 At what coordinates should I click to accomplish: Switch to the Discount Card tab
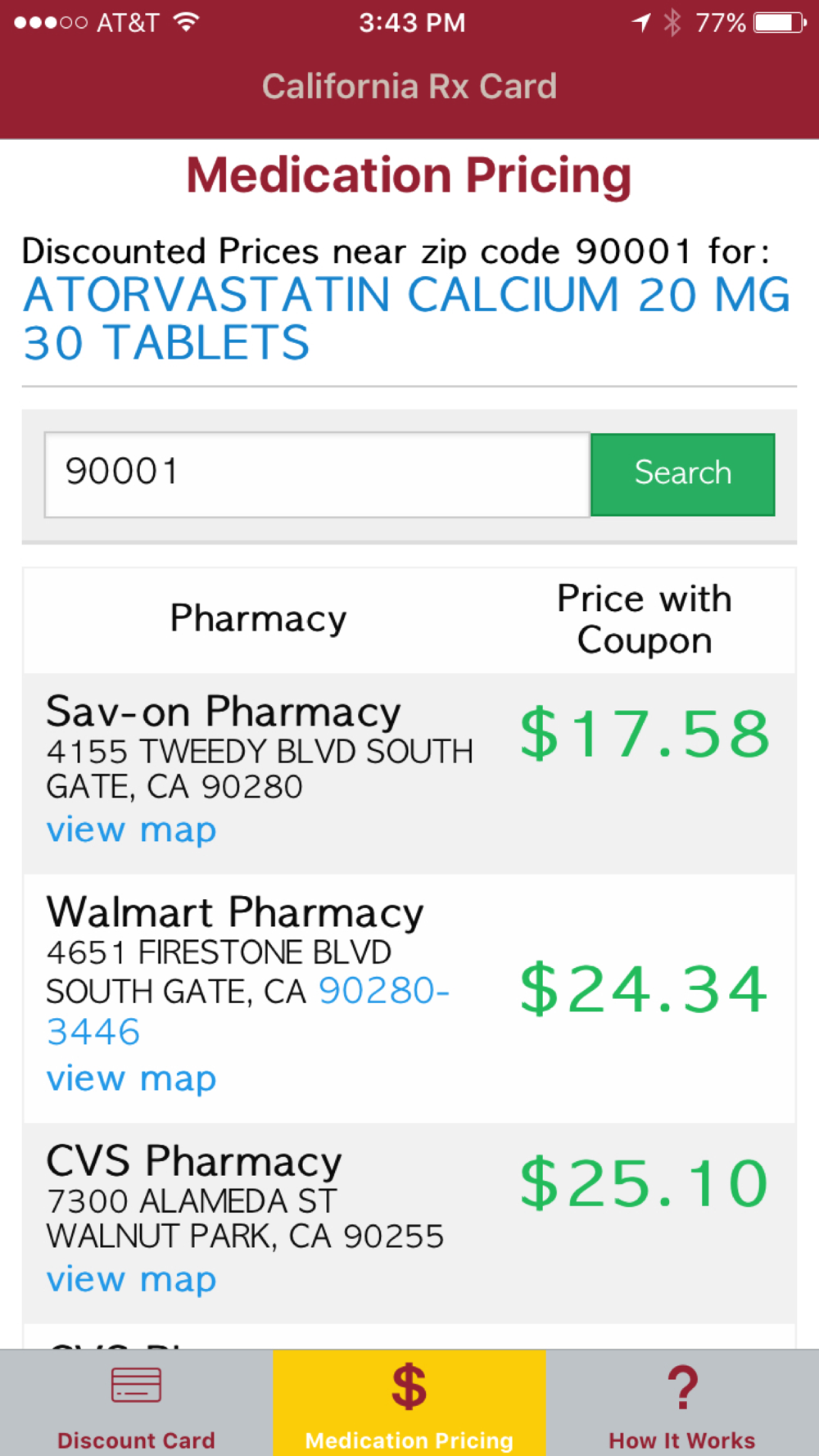point(136,1440)
